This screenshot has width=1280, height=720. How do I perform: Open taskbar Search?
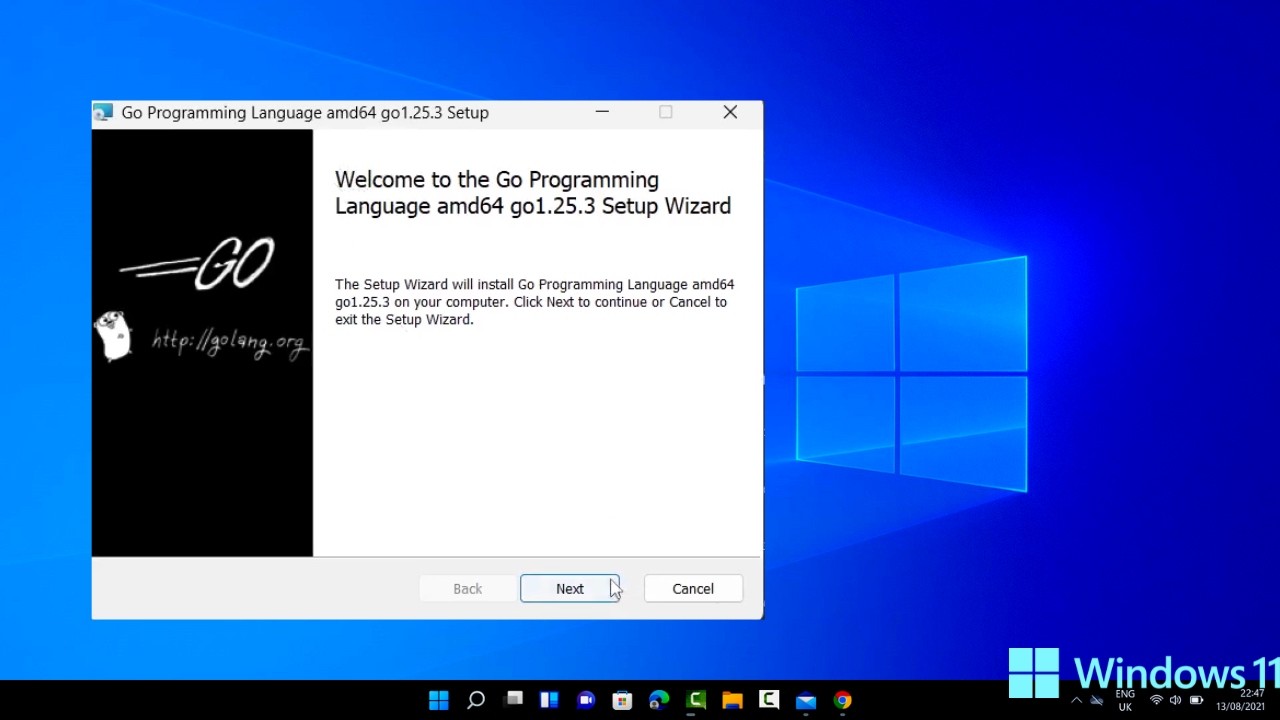(476, 700)
